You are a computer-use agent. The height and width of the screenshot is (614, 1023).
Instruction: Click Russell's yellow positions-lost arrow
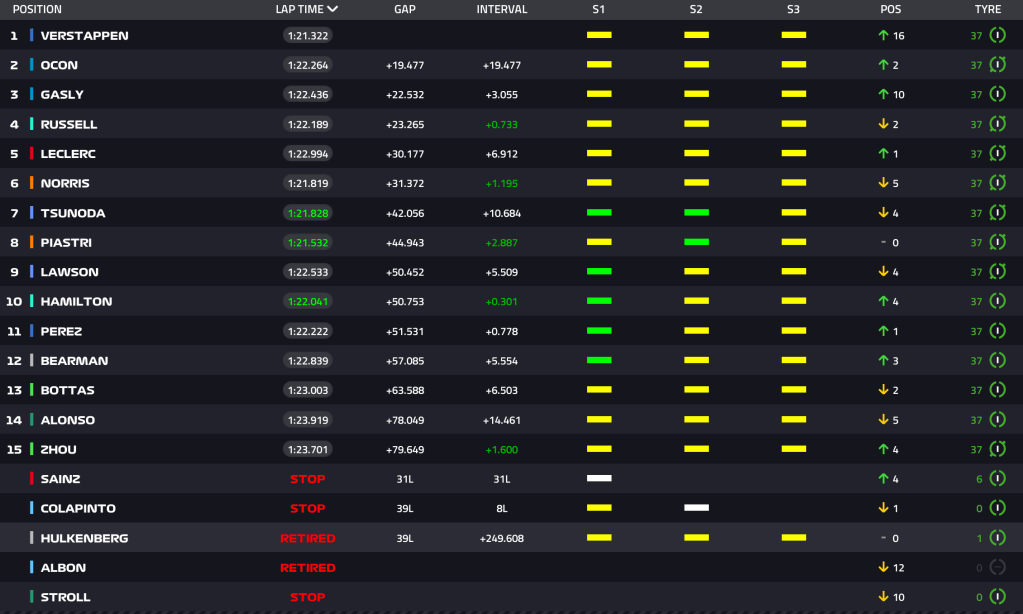point(883,124)
